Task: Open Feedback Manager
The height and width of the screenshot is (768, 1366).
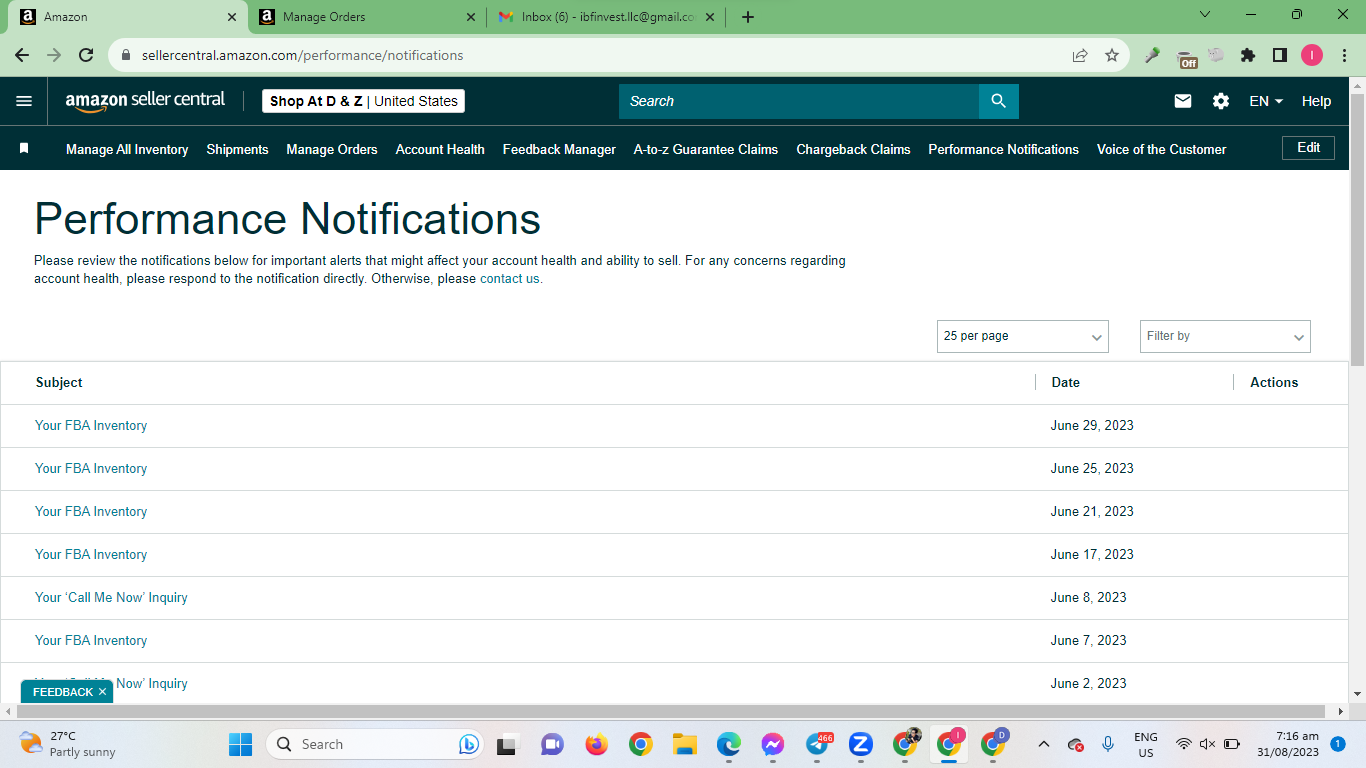Action: point(559,149)
